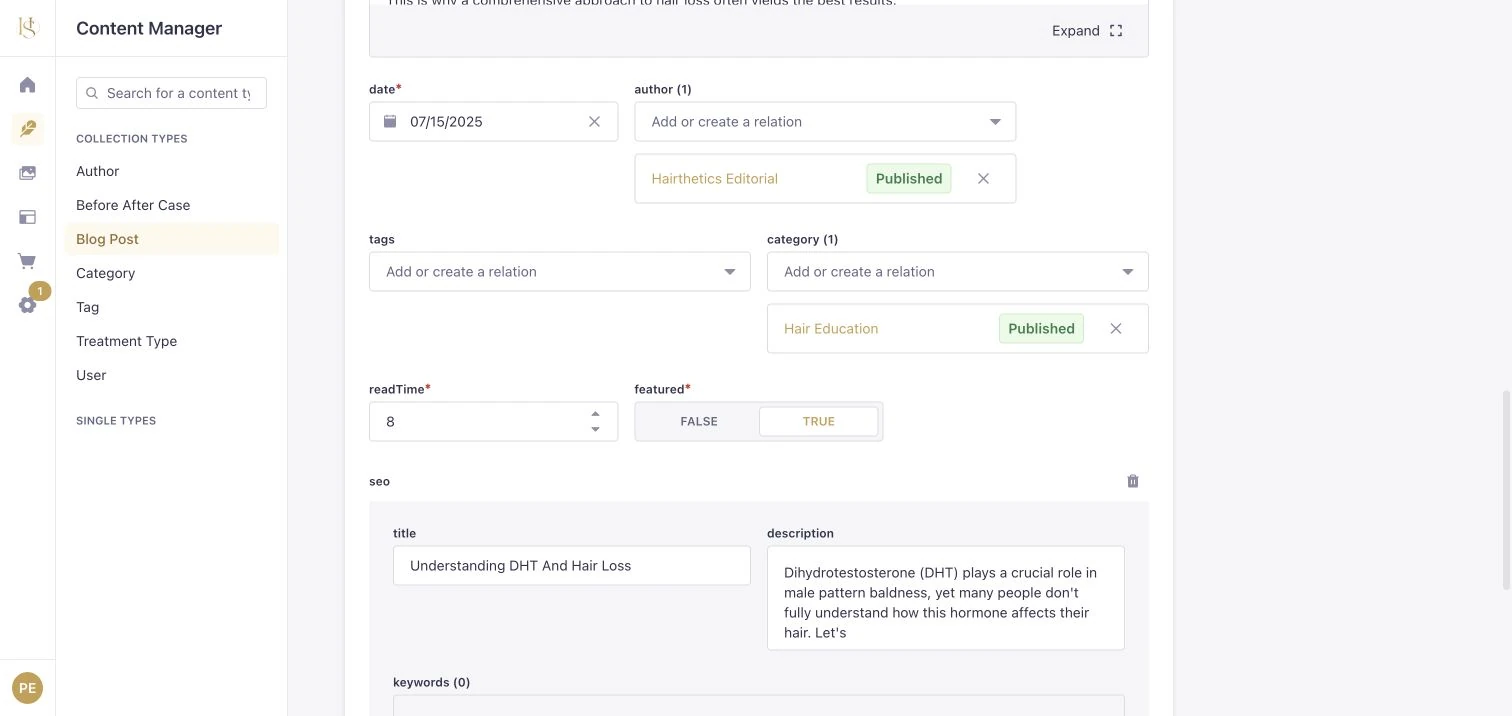Click the Published badge beside Hair Education
Viewport: 1512px width, 716px height.
point(1041,328)
